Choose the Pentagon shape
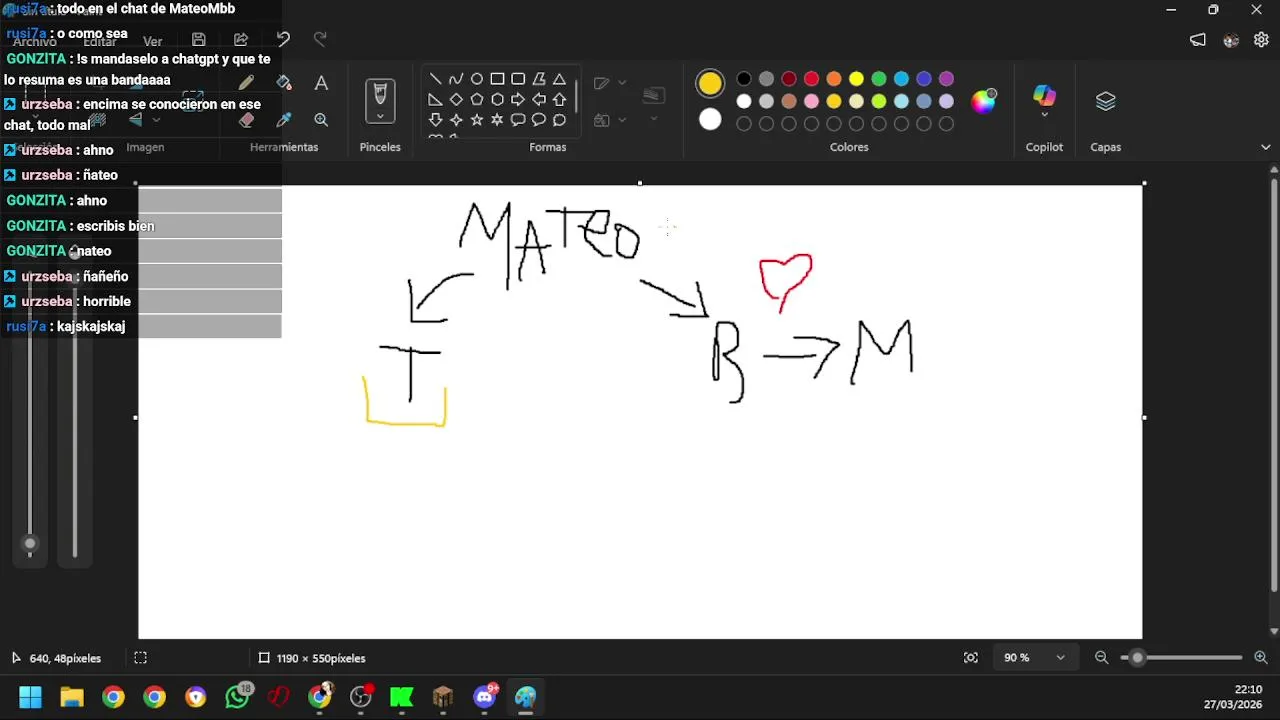The width and height of the screenshot is (1280, 720). point(477,100)
